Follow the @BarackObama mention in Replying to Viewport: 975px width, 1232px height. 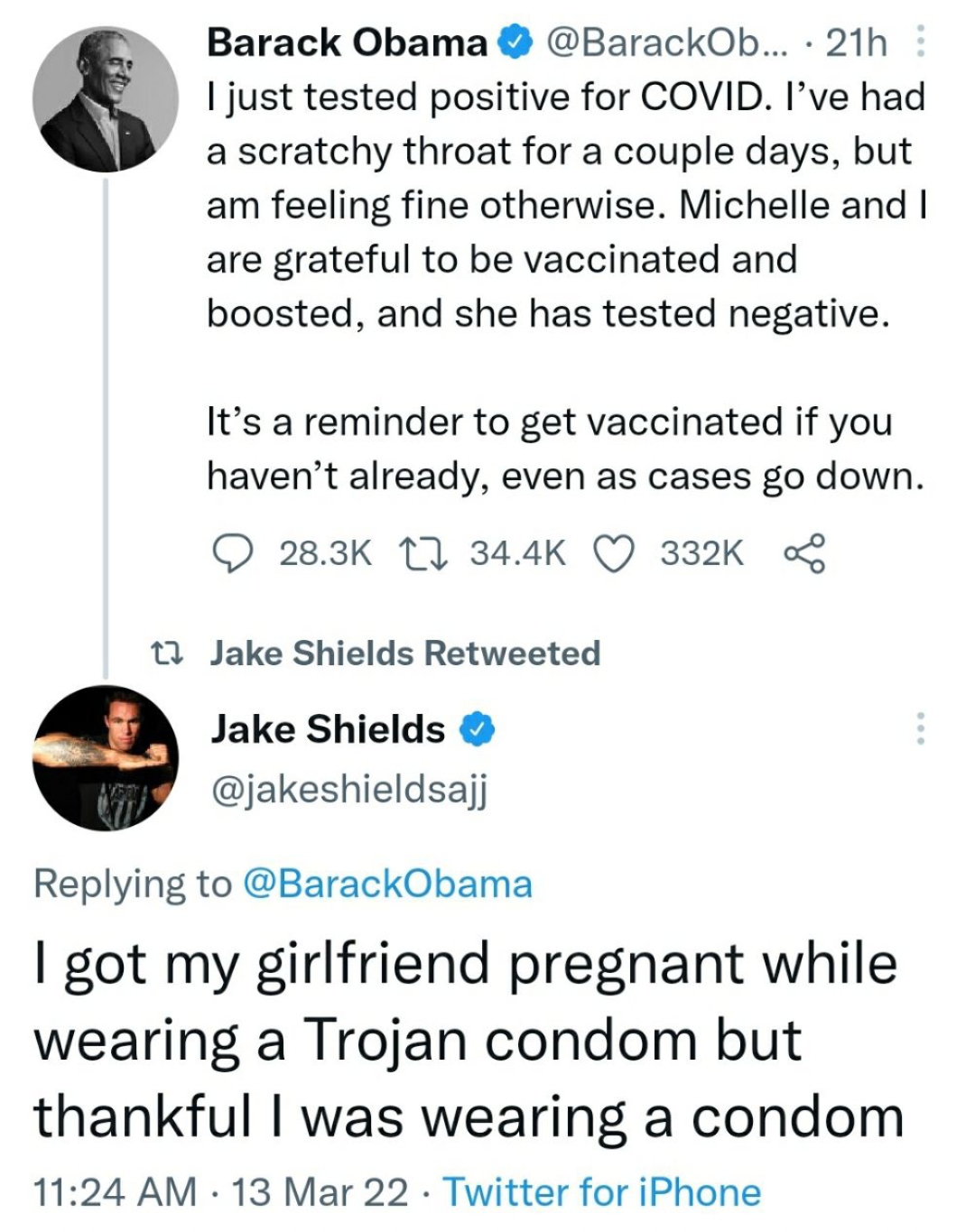tap(387, 884)
